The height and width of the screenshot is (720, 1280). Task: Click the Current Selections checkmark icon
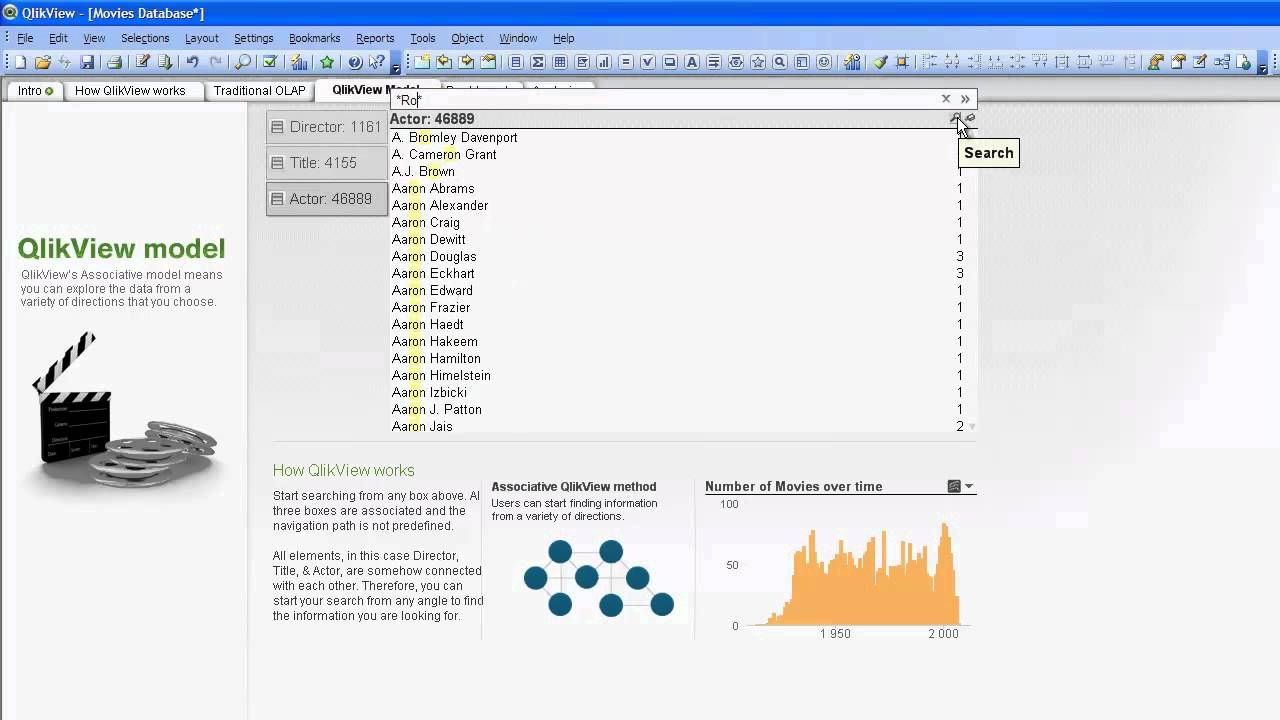(270, 62)
